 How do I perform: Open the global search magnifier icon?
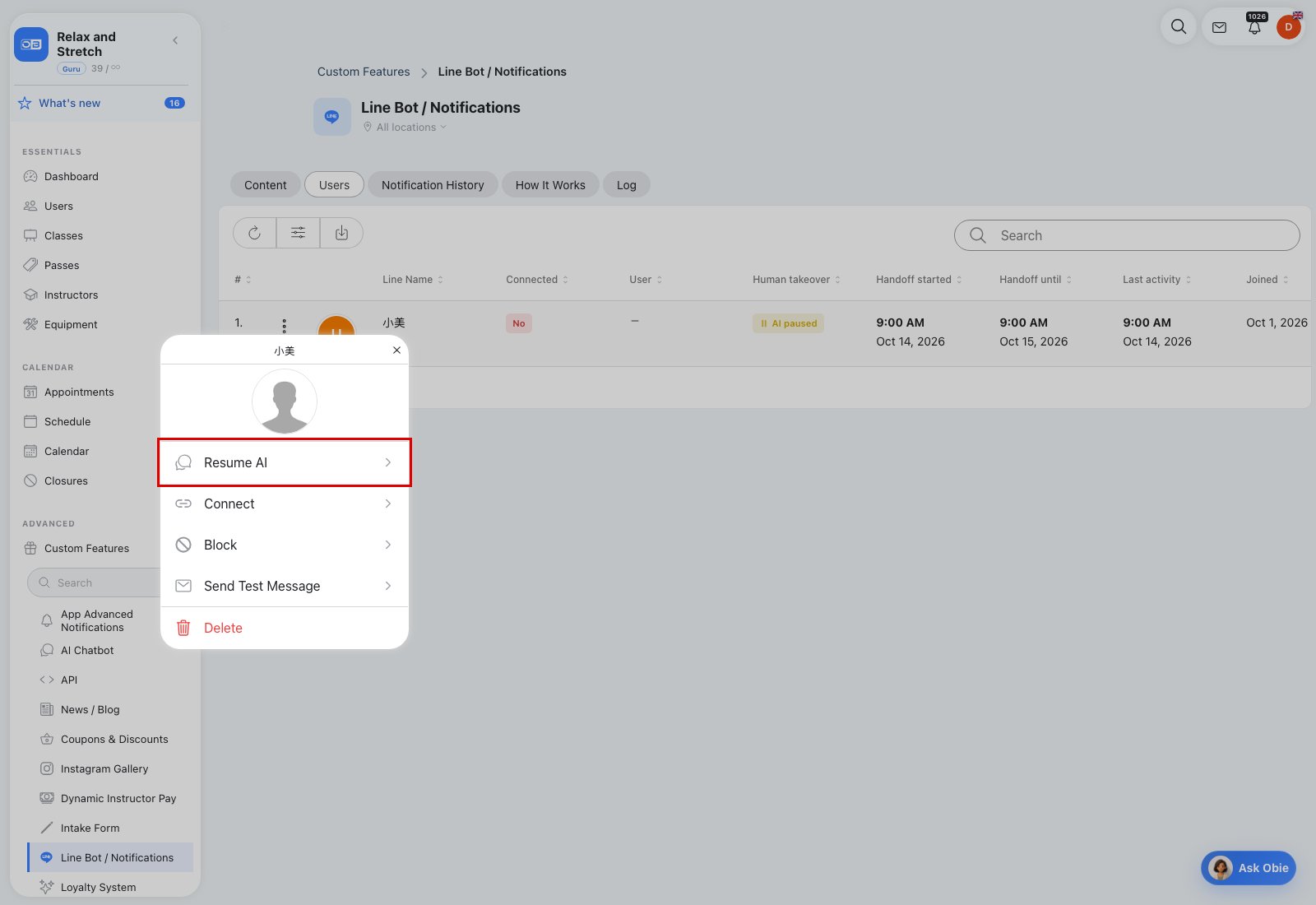[x=1179, y=27]
